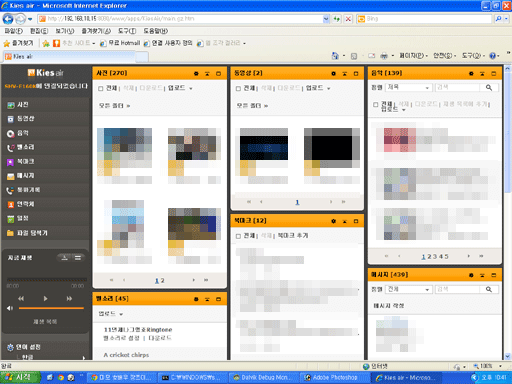Go to page 3 in the 음악 panel pagination

tap(435, 257)
